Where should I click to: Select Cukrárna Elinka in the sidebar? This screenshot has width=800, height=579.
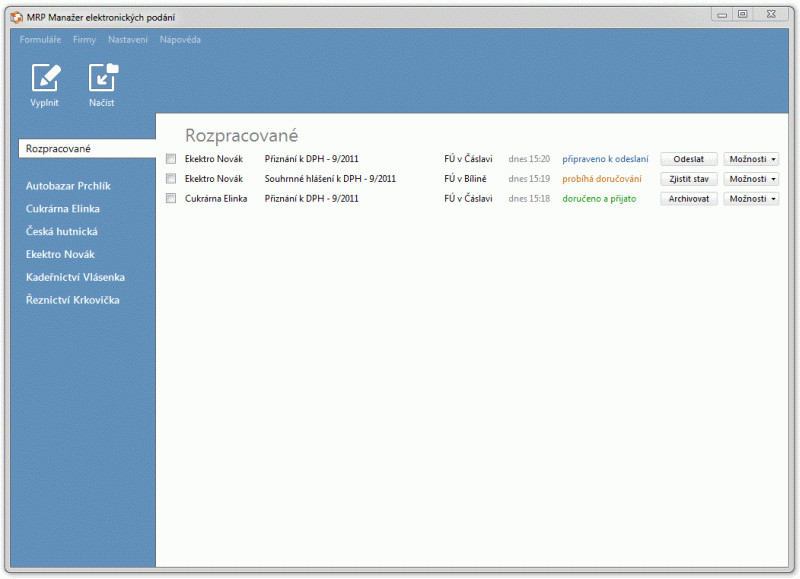tap(63, 209)
